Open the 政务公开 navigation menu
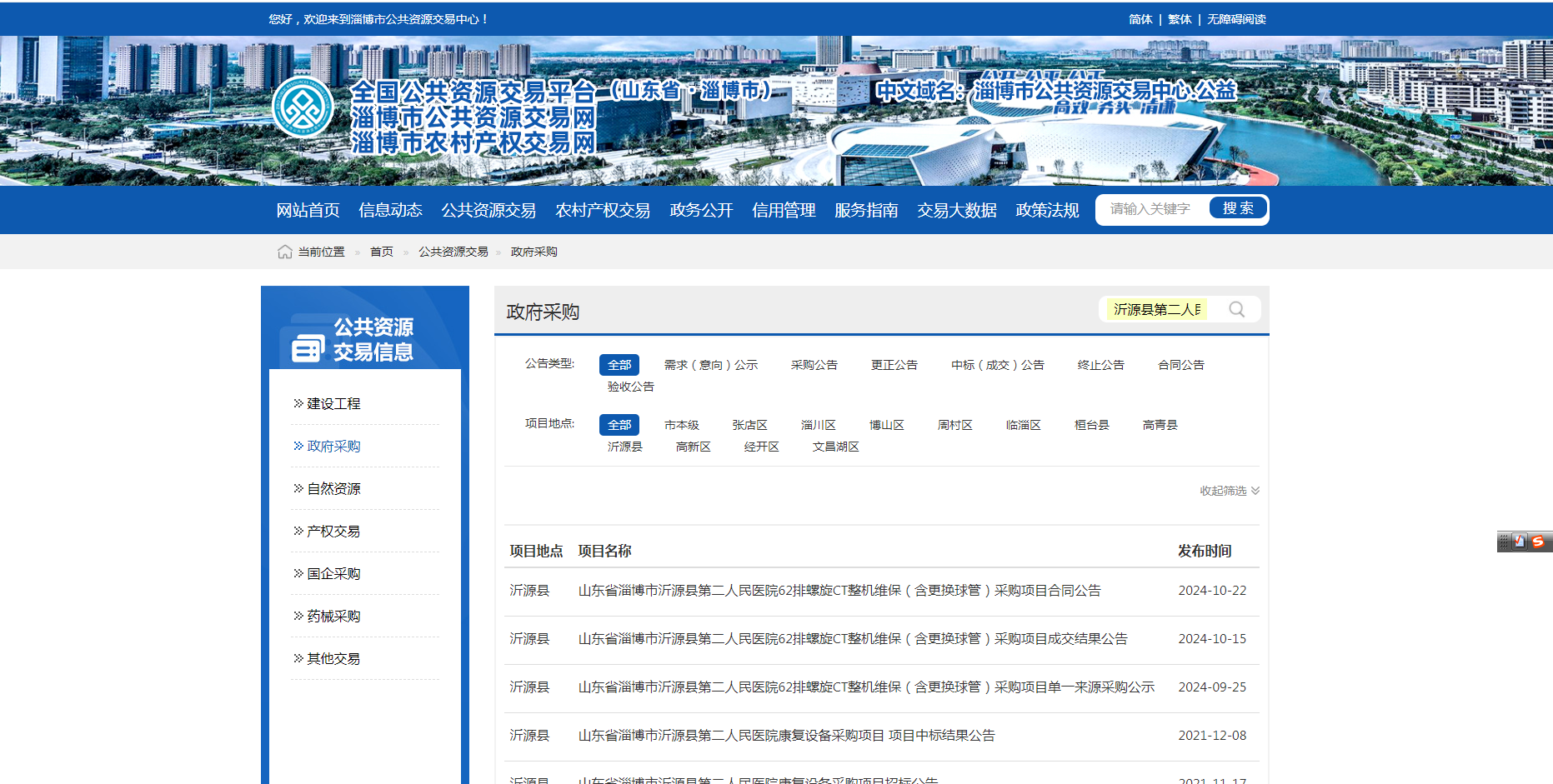Screen dimensions: 1553x784 pos(701,210)
